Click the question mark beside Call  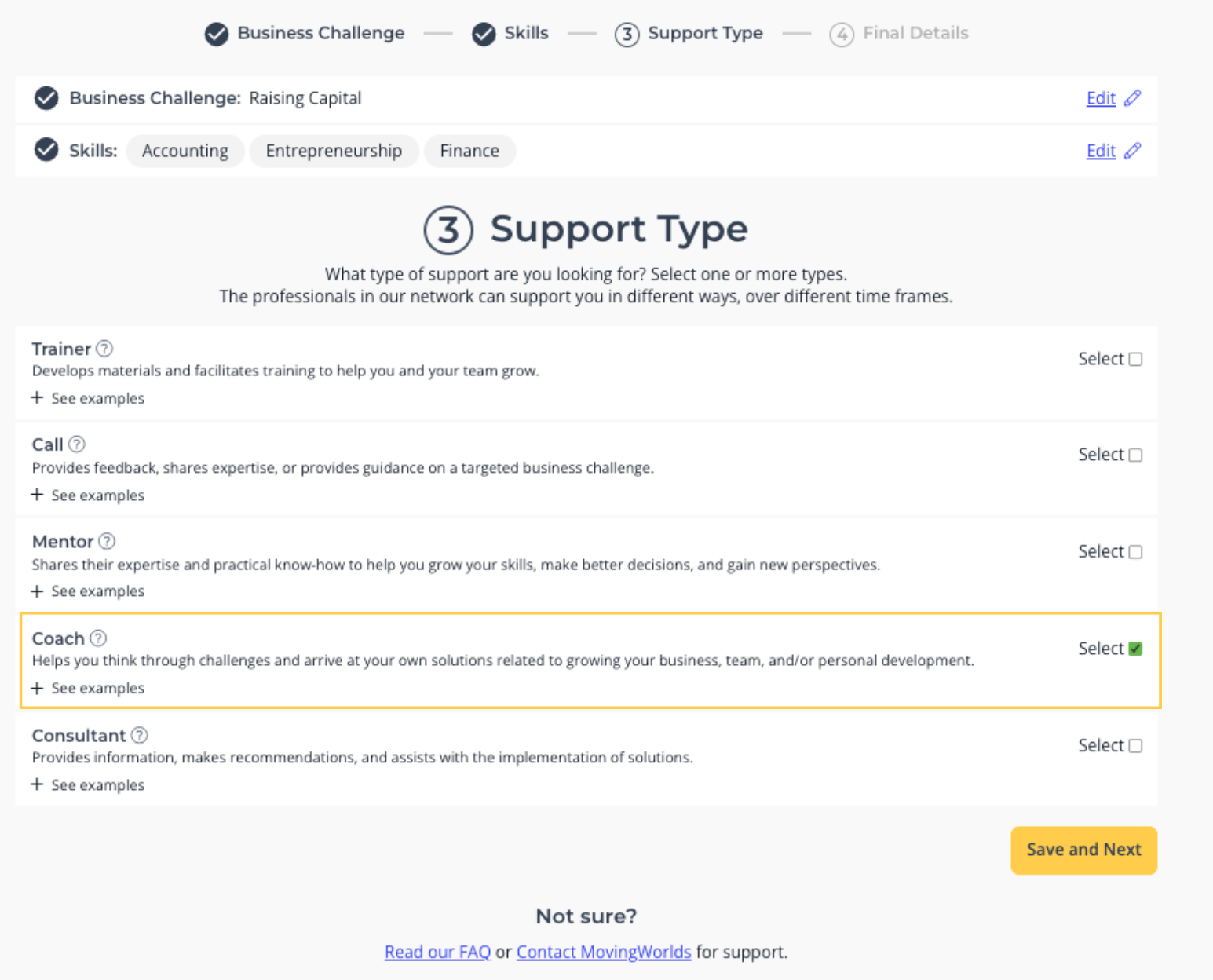pyautogui.click(x=76, y=444)
